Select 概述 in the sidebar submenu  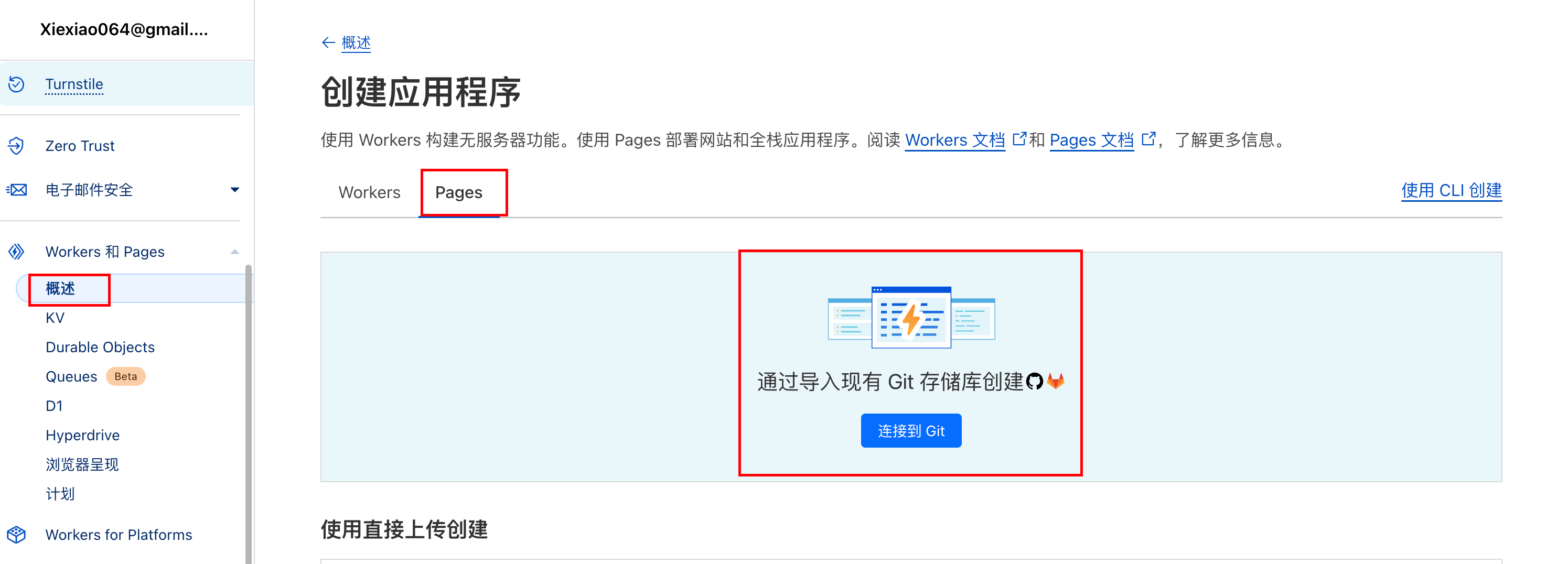60,288
